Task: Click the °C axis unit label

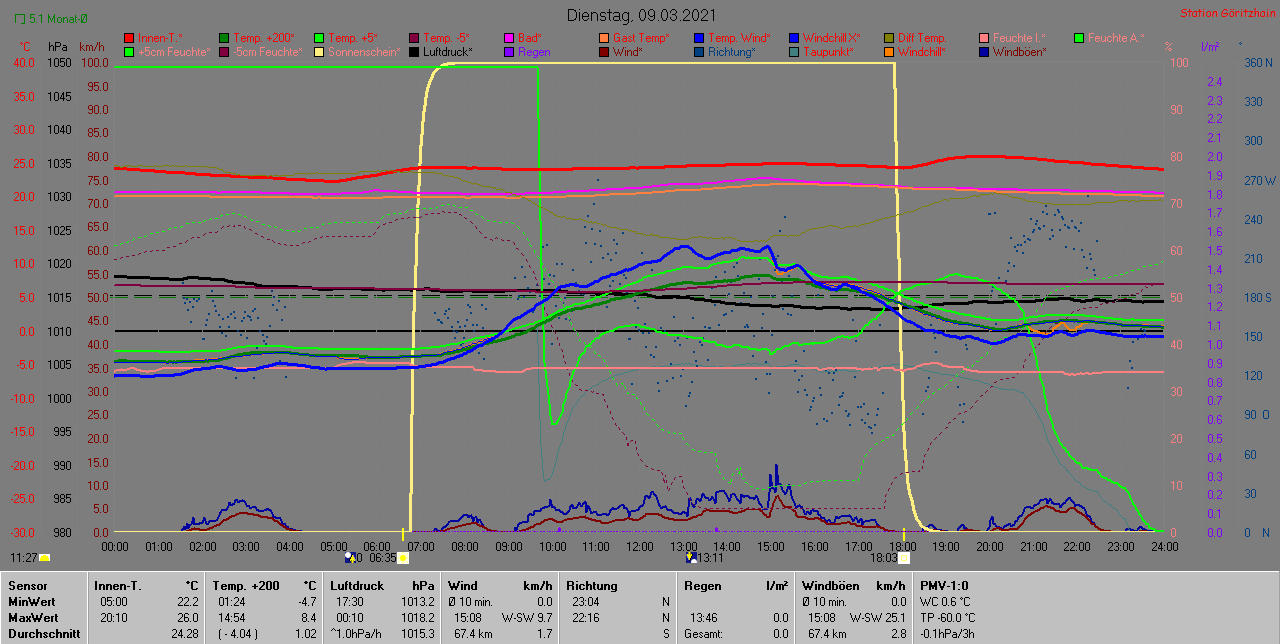Action: (x=24, y=47)
